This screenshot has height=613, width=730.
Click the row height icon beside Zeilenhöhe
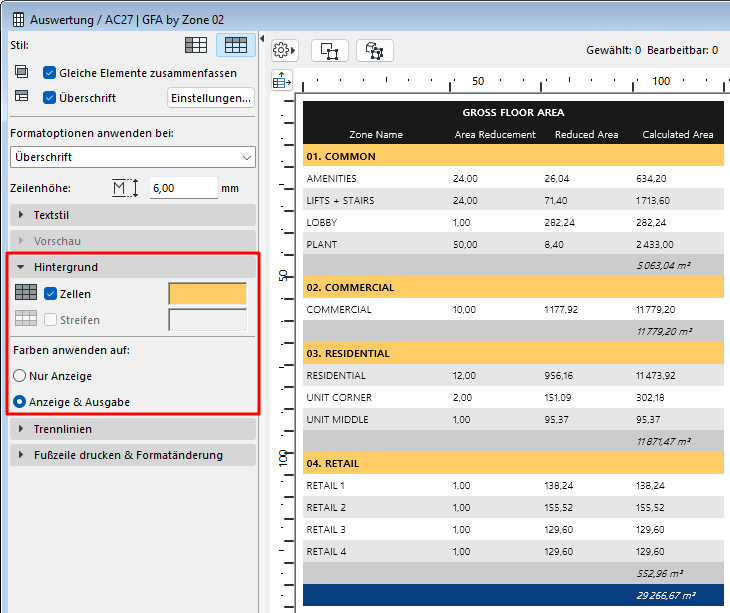tap(124, 187)
